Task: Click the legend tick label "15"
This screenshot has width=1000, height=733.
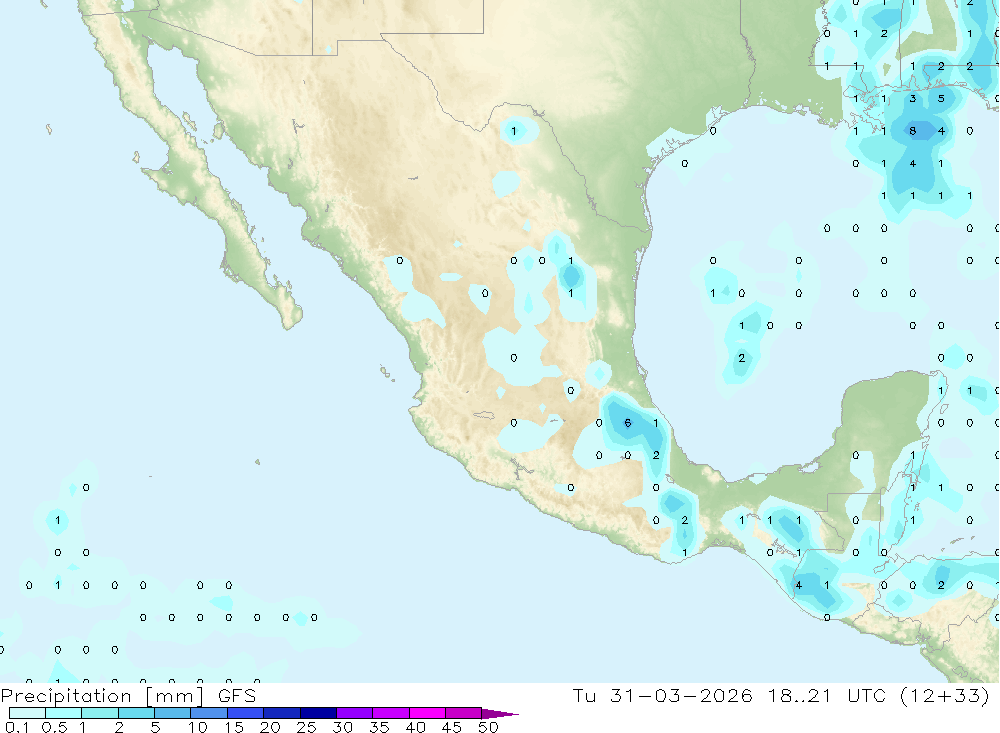Action: pyautogui.click(x=234, y=727)
